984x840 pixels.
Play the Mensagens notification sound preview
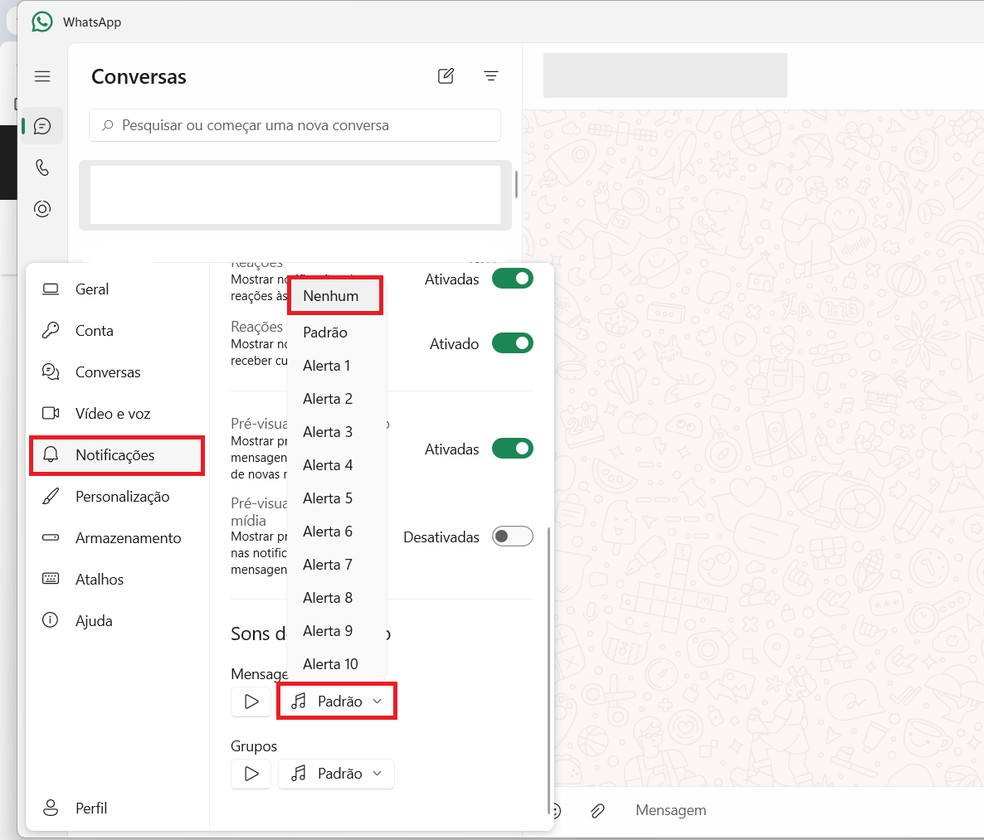point(251,701)
